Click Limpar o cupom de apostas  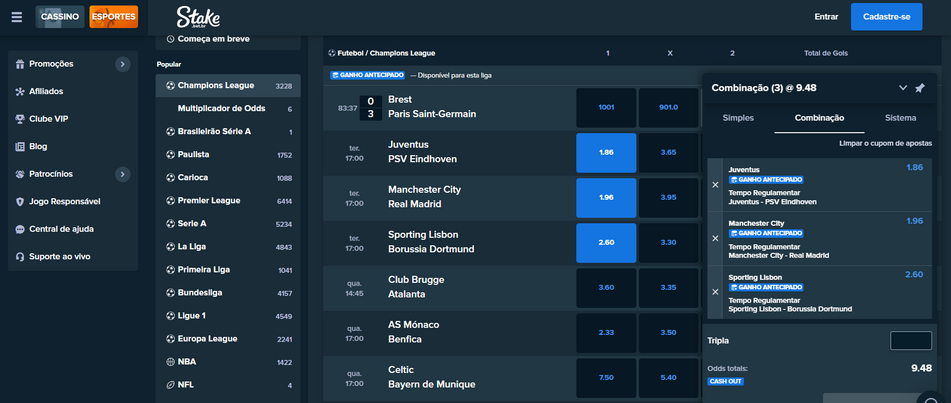[x=885, y=144]
